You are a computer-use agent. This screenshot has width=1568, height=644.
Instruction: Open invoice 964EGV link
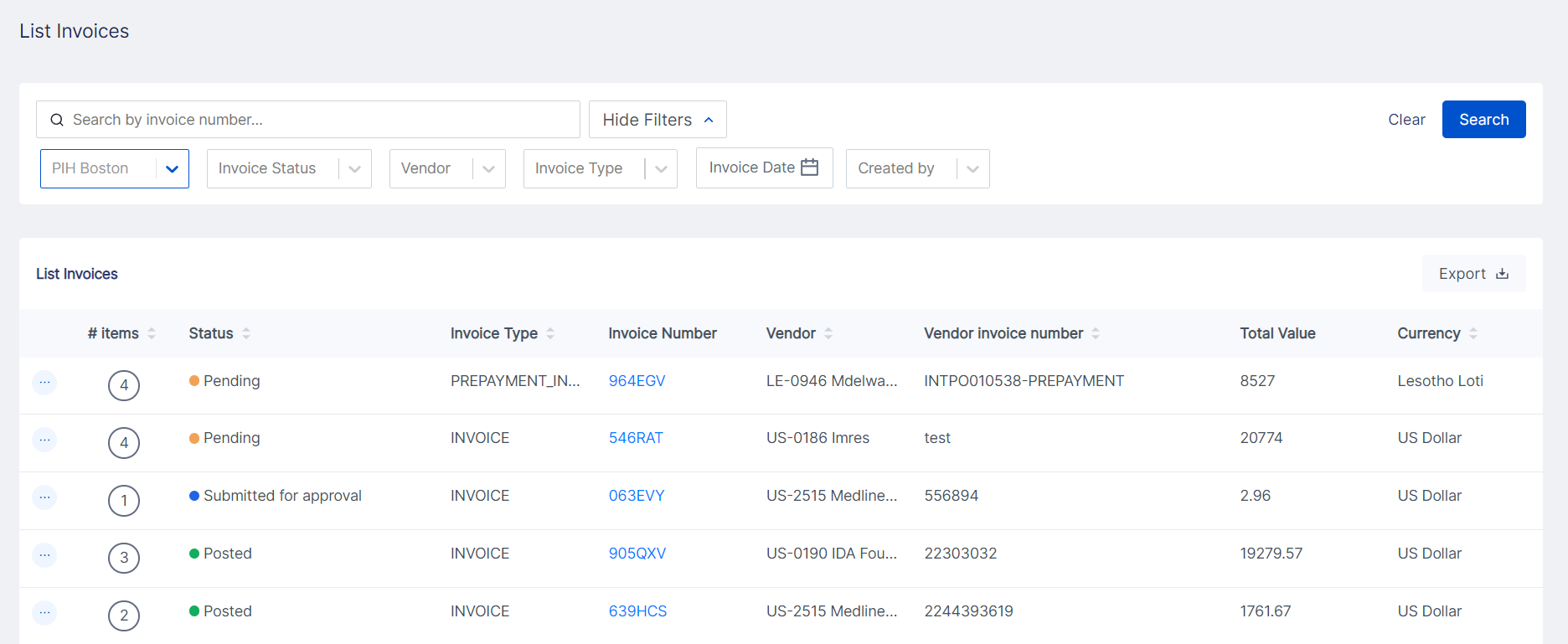click(637, 381)
